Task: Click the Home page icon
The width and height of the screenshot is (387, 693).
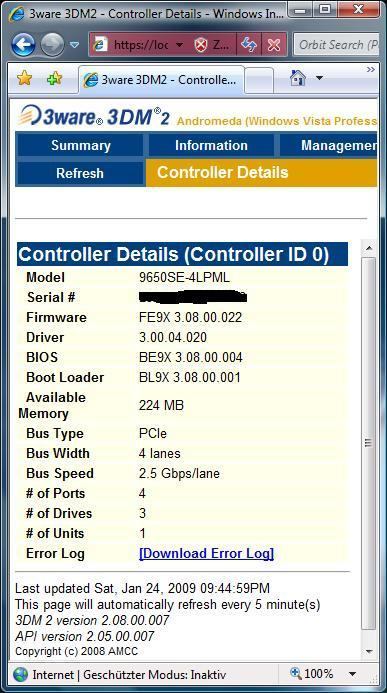Action: tap(298, 78)
